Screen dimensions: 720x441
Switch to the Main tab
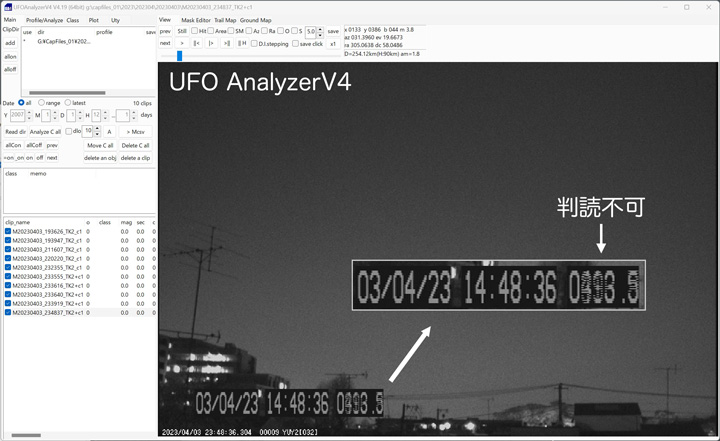click(x=10, y=20)
